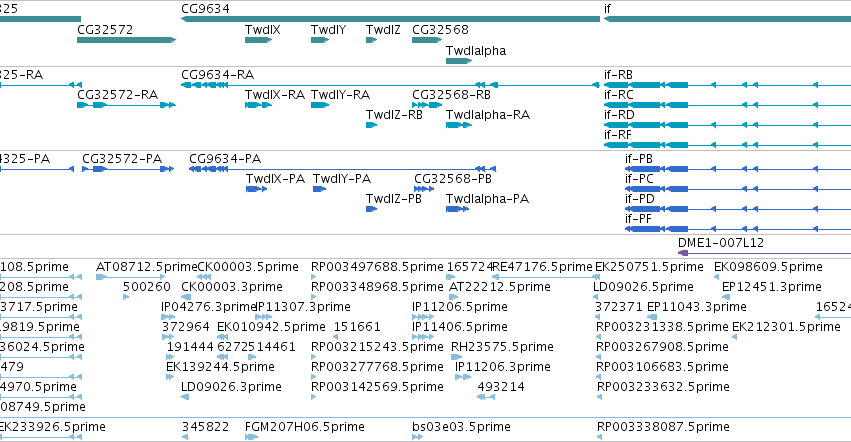The width and height of the screenshot is (851, 442).
Task: Select the bs03e03.5prime EST label
Action: (461, 427)
